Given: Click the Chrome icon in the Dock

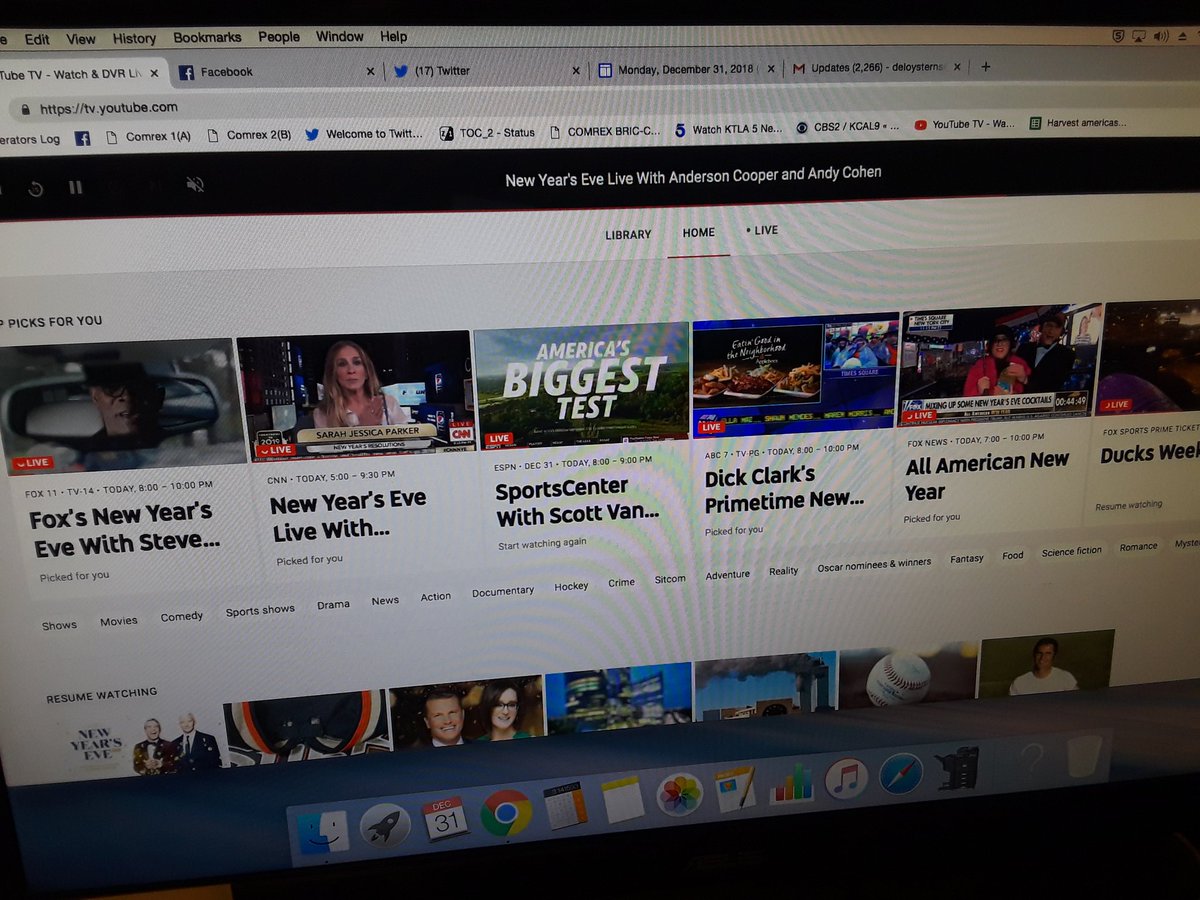Looking at the screenshot, I should click(506, 812).
